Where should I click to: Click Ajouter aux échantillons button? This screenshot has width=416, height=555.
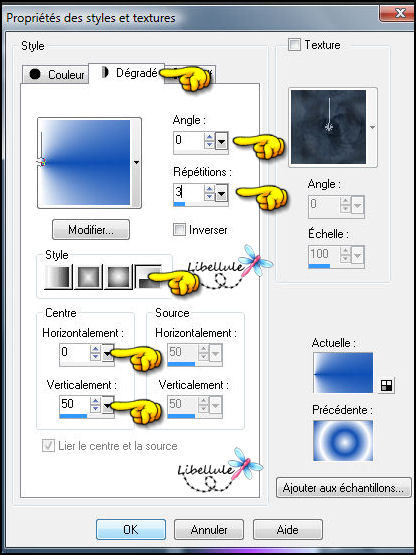pos(343,488)
